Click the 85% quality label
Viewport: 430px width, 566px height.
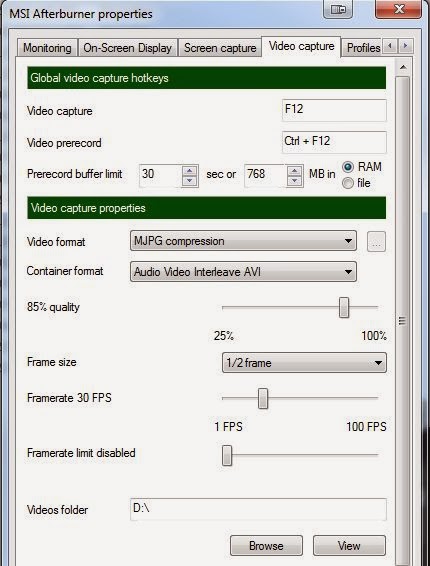[53, 307]
